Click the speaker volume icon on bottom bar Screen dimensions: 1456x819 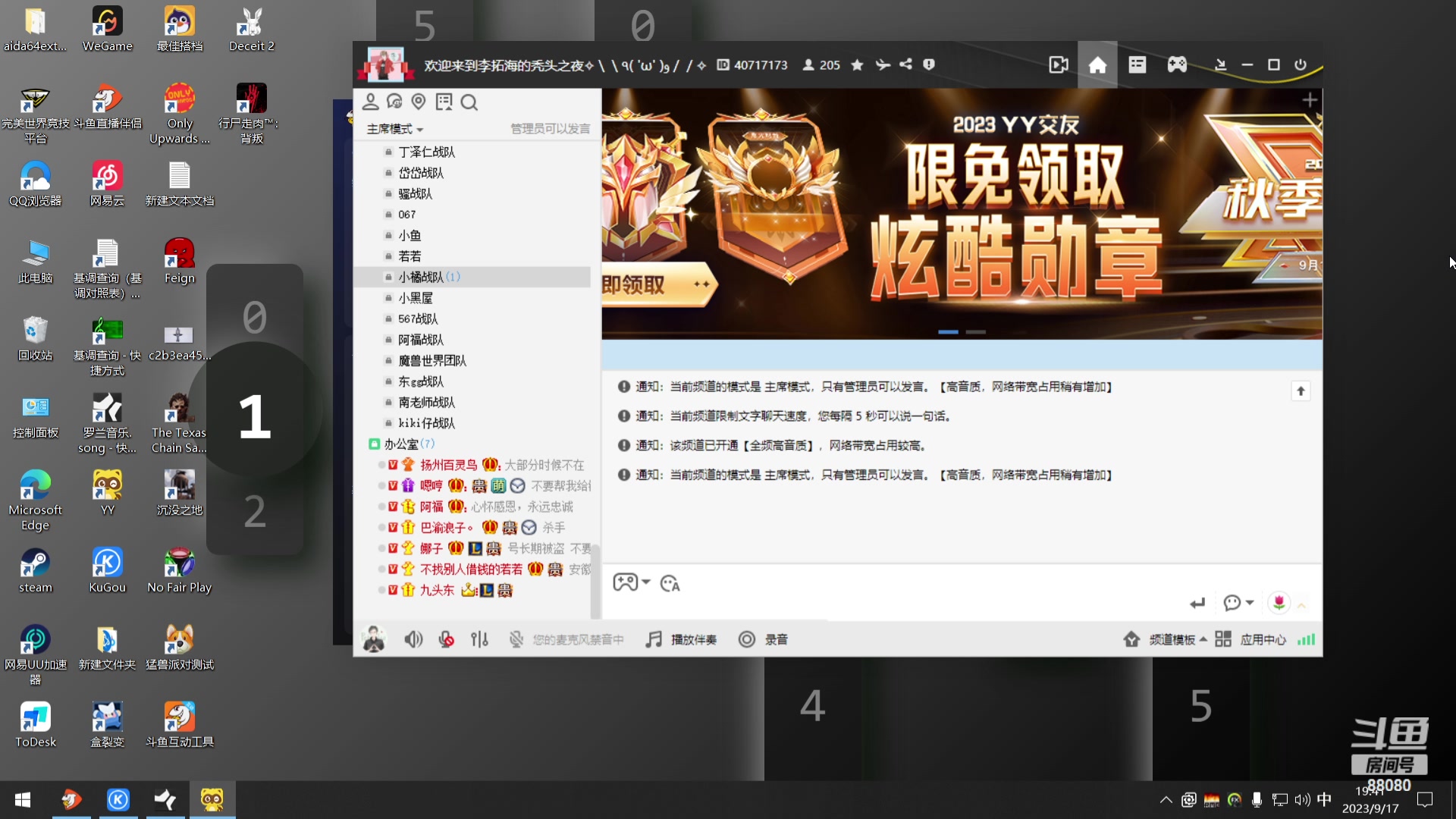pos(413,639)
